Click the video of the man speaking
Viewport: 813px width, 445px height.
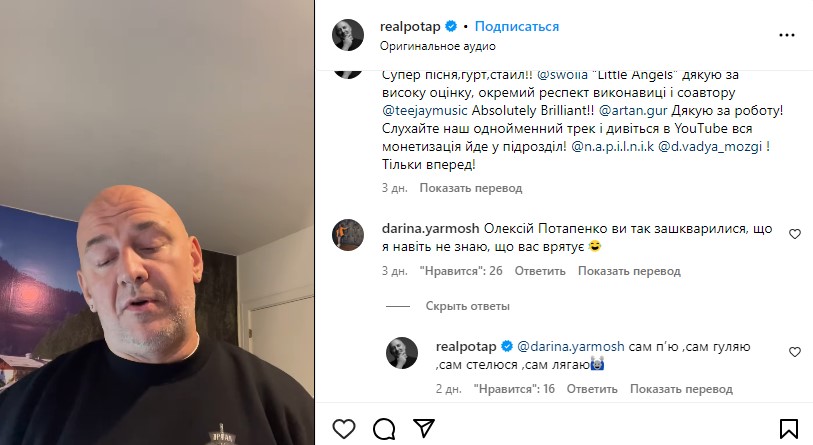(157, 222)
